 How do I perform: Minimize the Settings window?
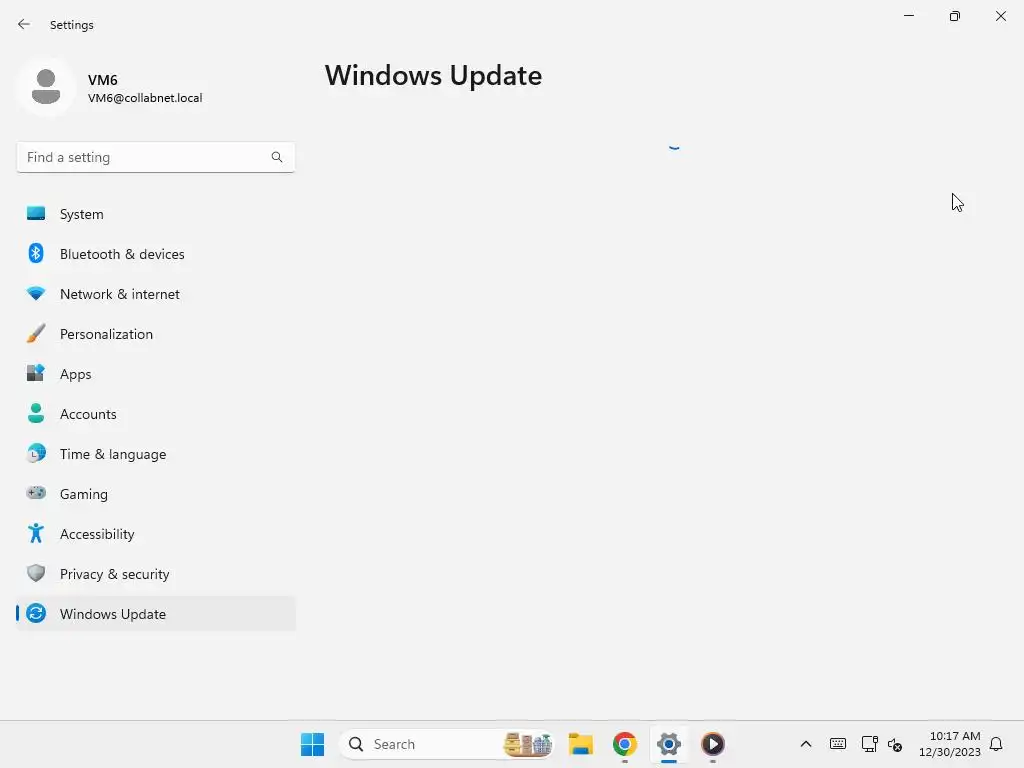908,16
